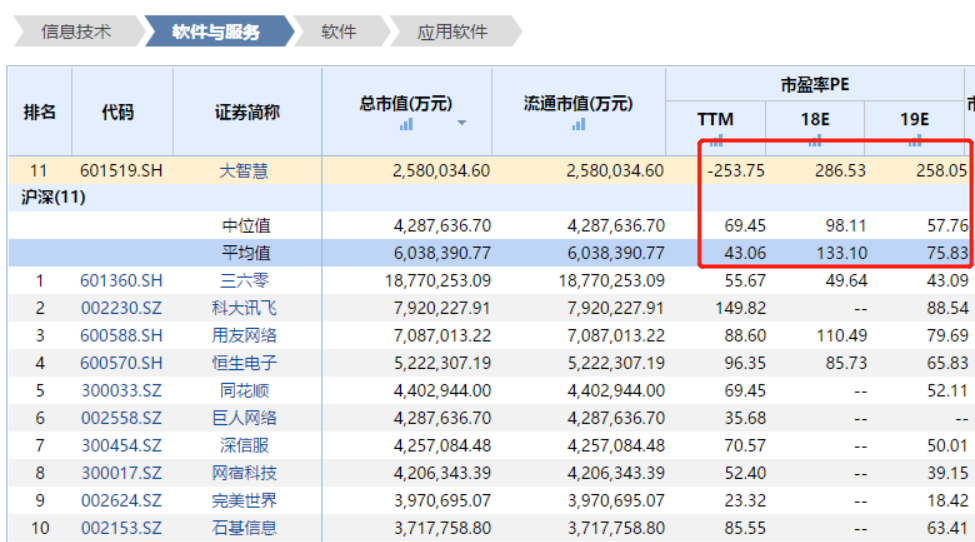
Task: Click stock code 002230.SZ
Action: (121, 308)
